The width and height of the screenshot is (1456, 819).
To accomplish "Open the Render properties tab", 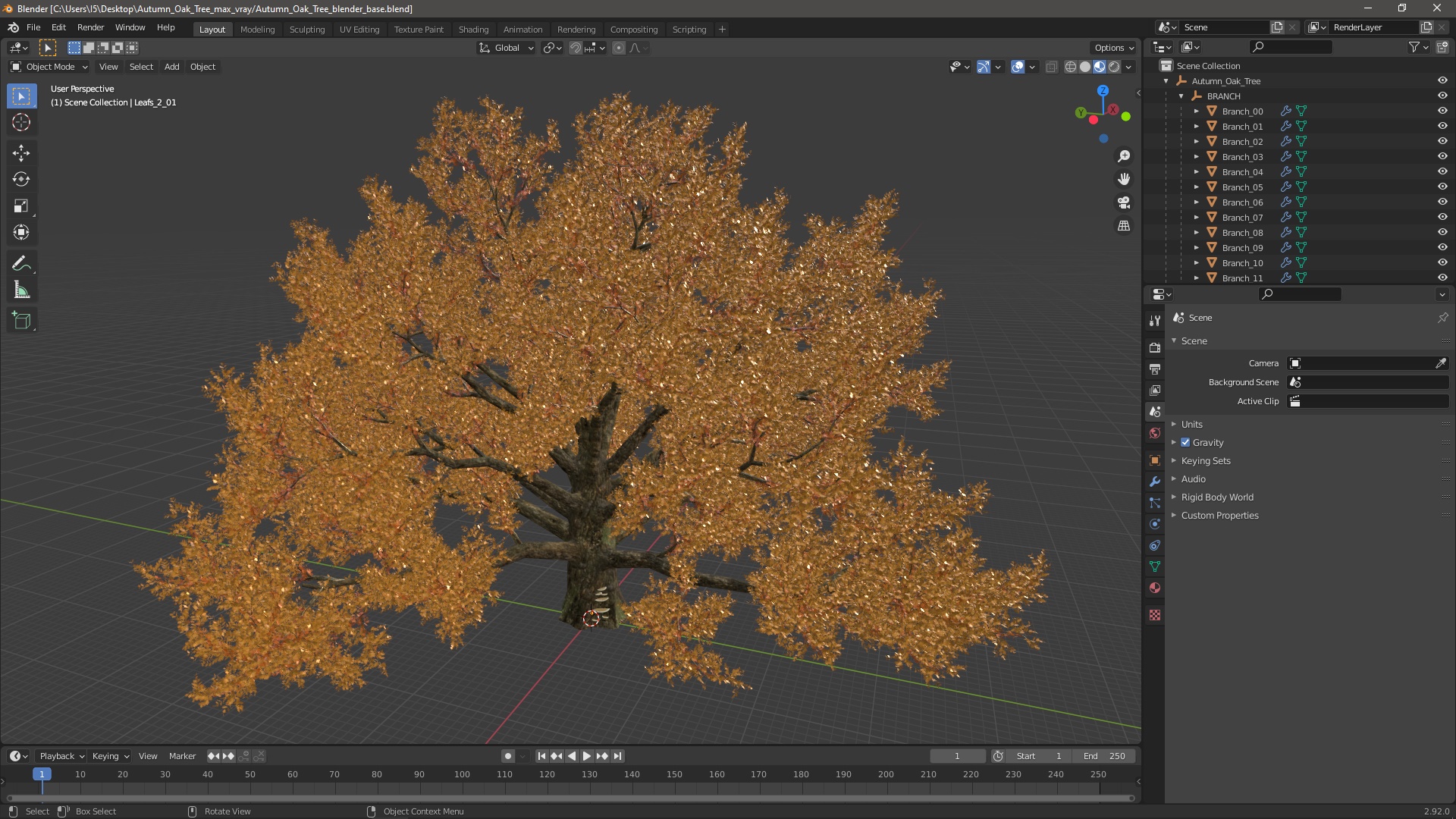I will click(x=1155, y=347).
